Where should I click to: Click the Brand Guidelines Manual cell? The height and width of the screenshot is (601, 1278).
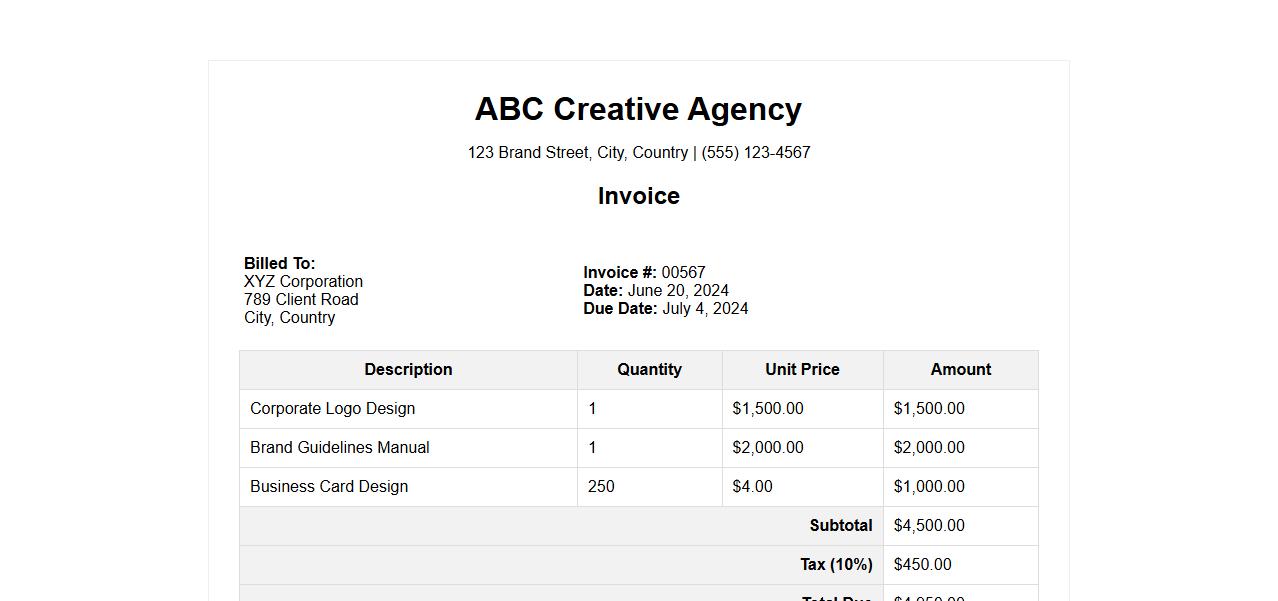[x=339, y=448]
